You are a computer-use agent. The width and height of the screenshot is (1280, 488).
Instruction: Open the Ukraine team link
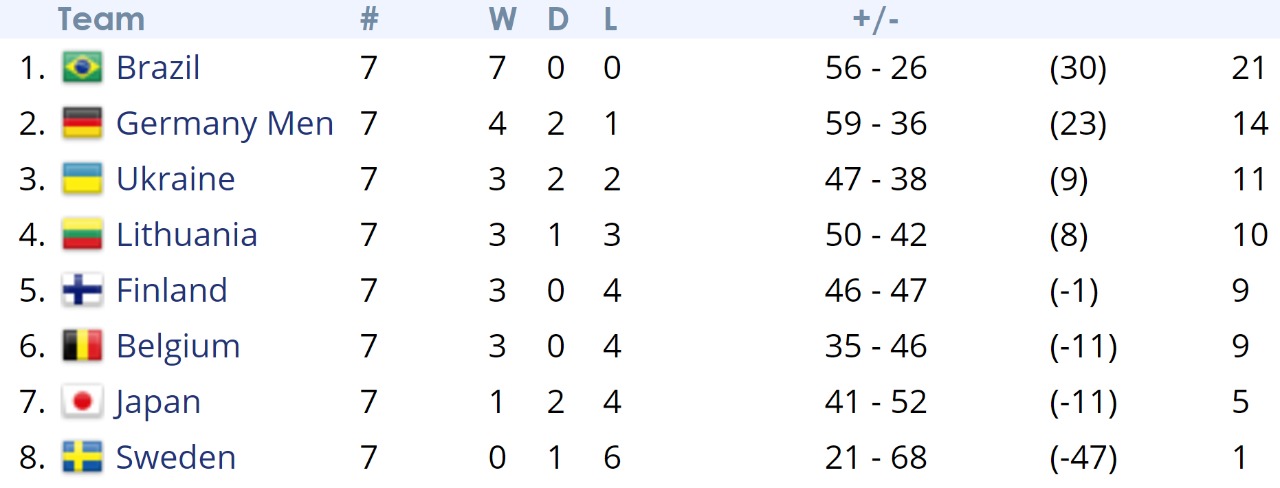click(176, 179)
